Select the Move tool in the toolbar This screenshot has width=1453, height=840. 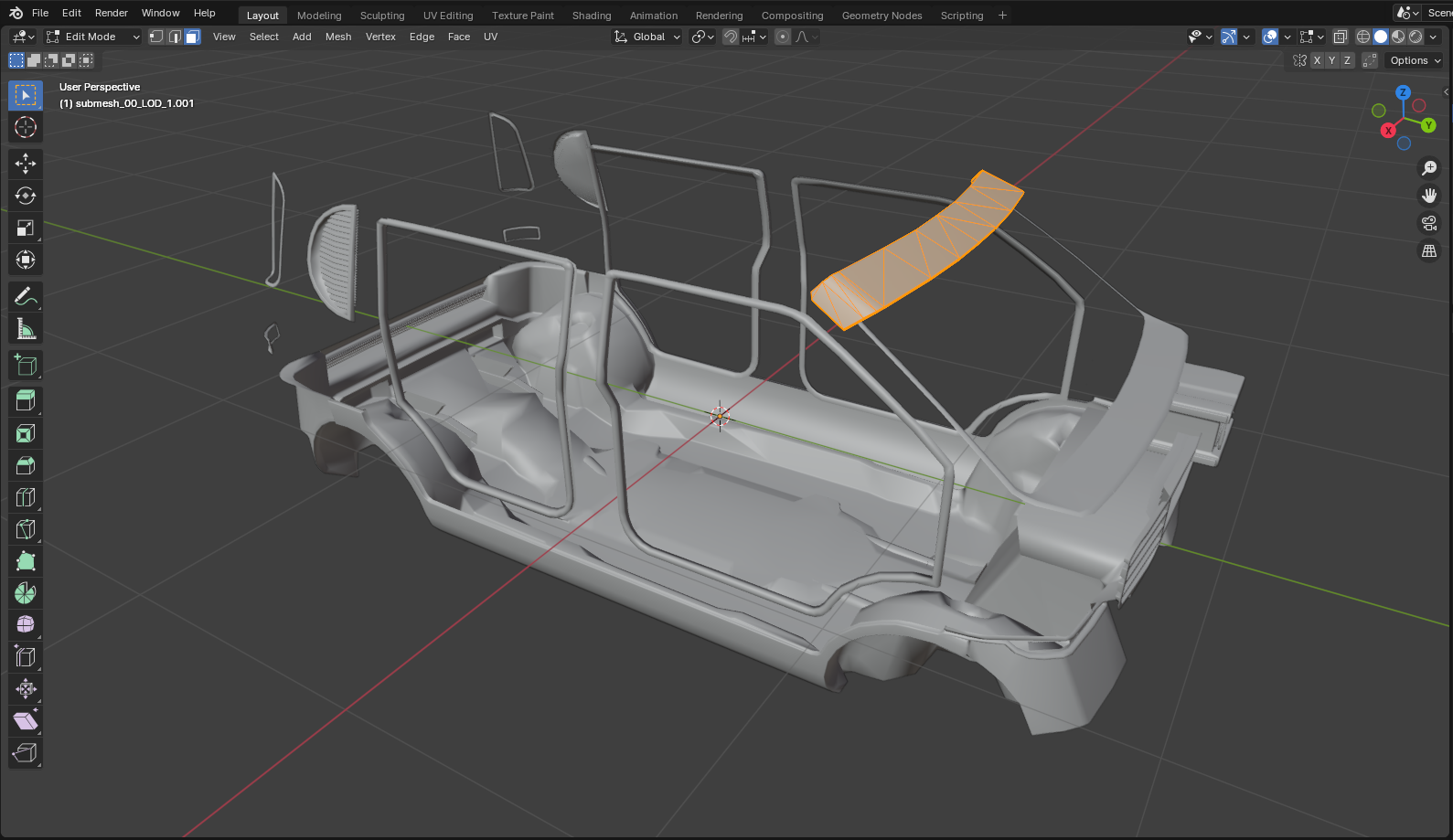26,164
